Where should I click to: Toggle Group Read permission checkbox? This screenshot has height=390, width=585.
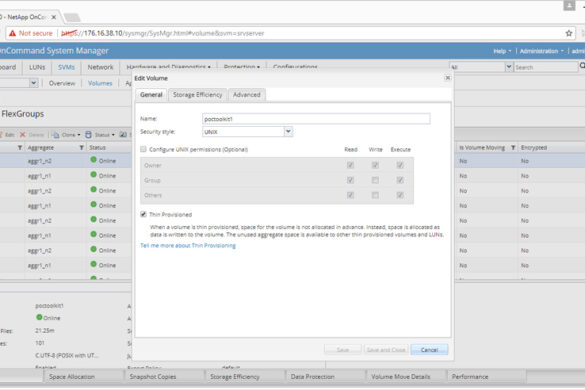[x=350, y=180]
